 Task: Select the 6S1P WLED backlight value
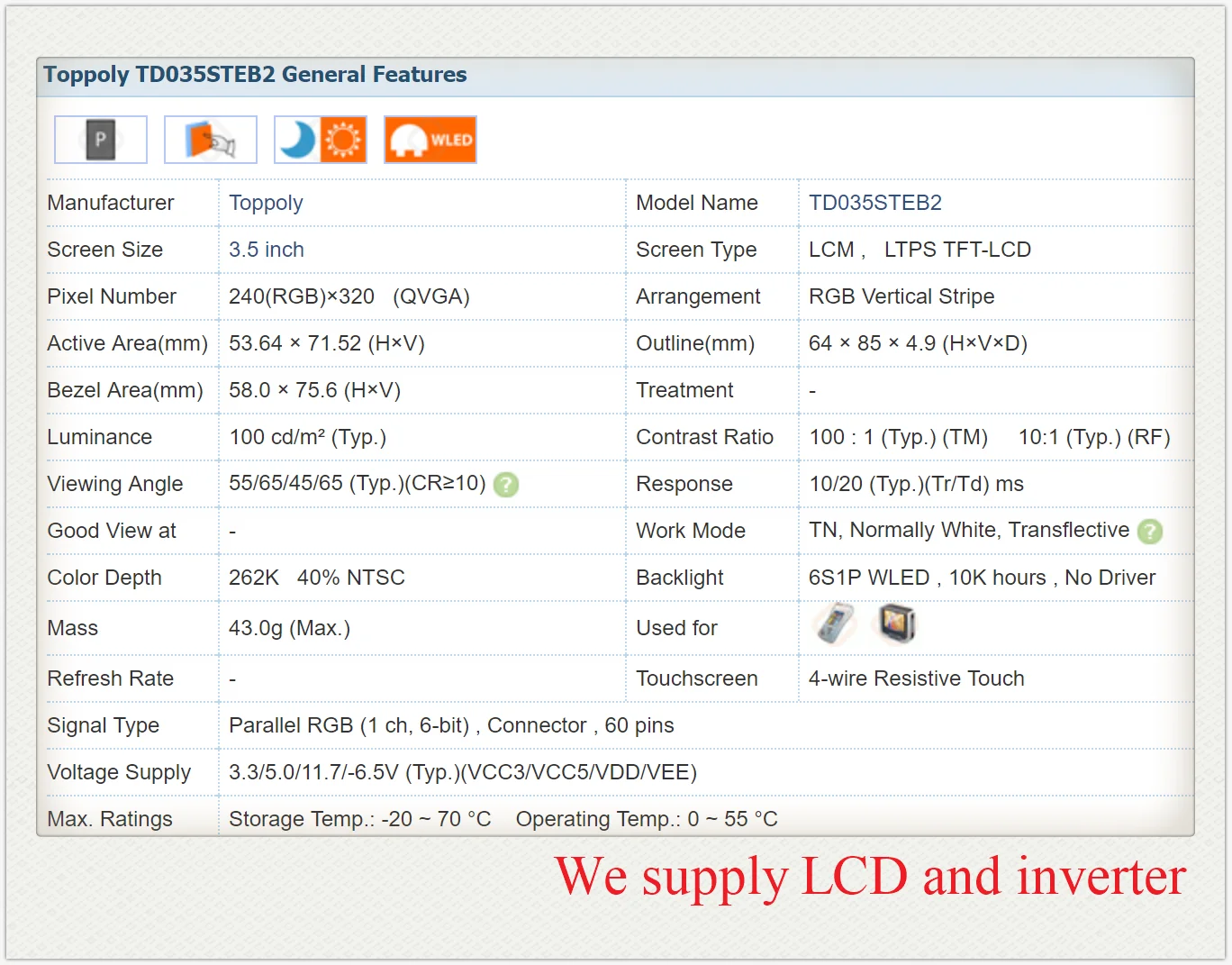[x=982, y=578]
